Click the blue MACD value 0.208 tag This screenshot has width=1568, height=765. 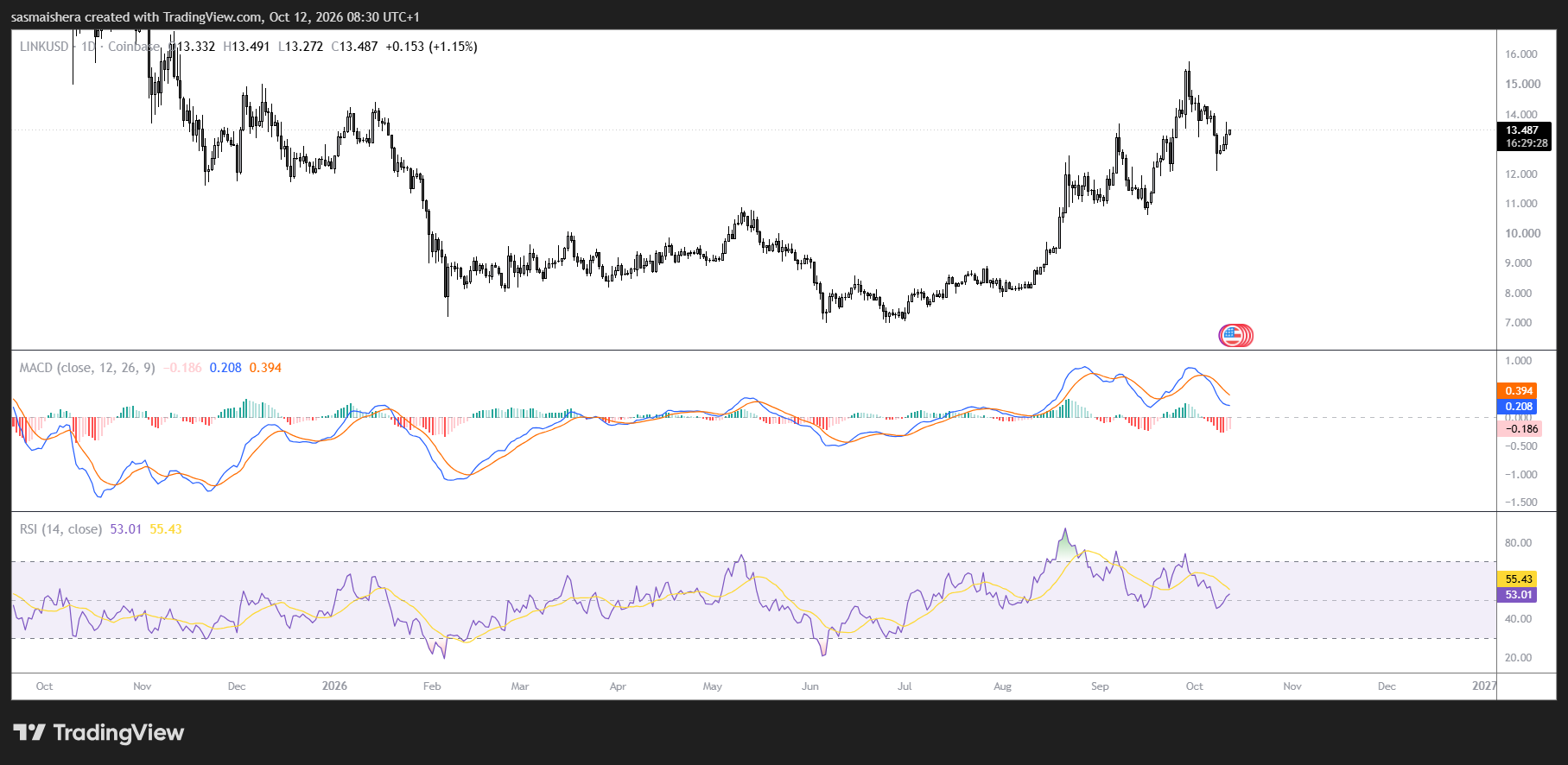tap(1519, 407)
